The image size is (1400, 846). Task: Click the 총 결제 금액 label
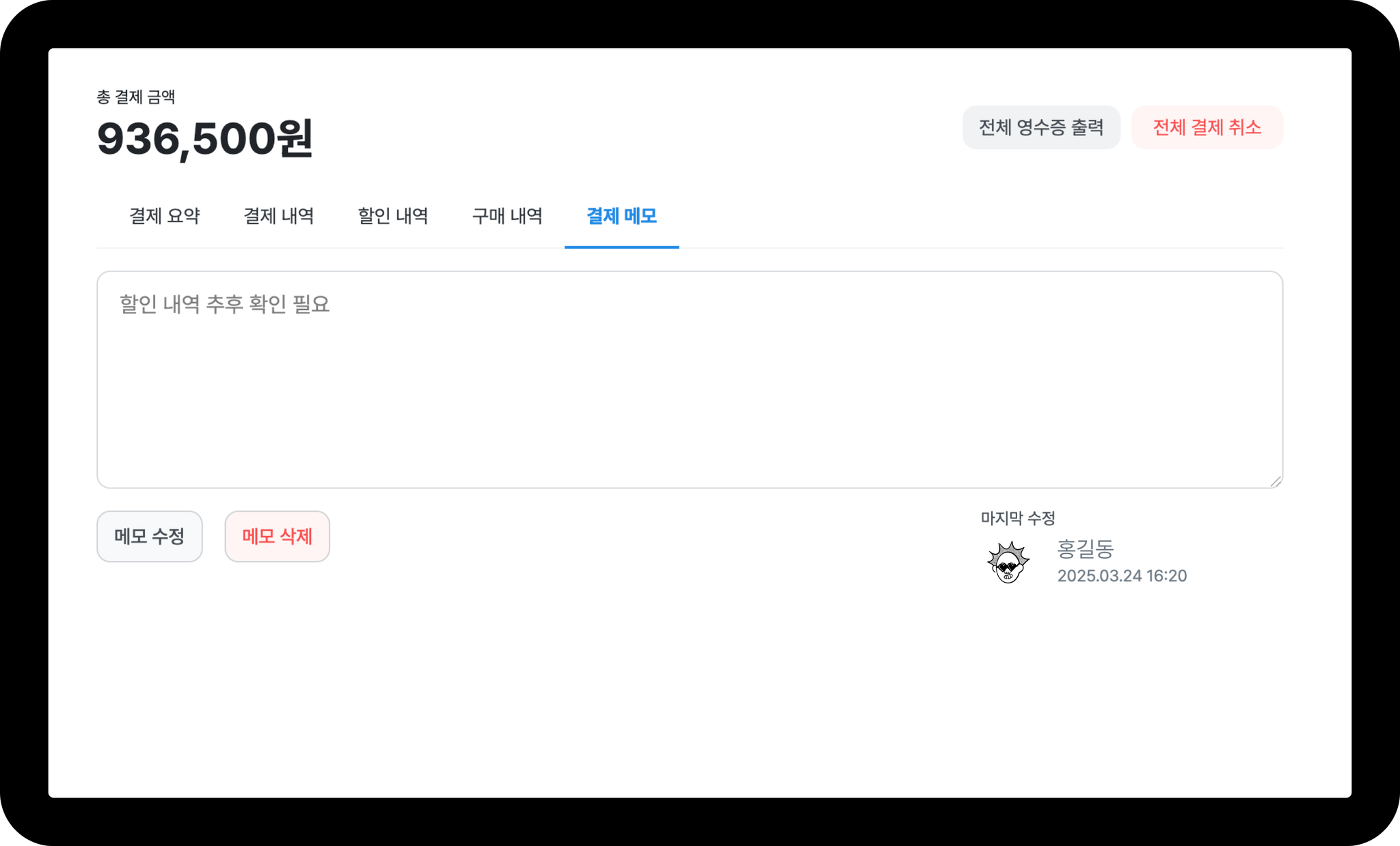click(136, 97)
